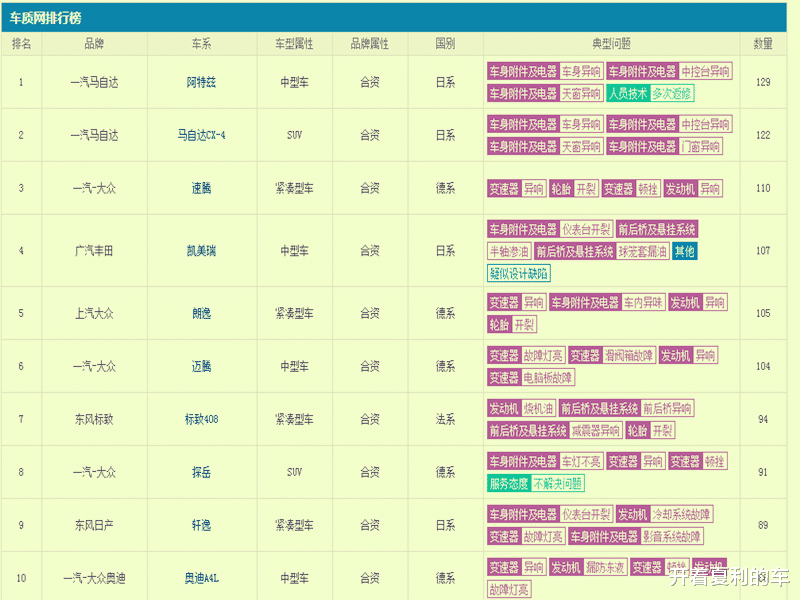This screenshot has width=800, height=600.
Task: Click the 数量 column header
Action: coord(763,44)
